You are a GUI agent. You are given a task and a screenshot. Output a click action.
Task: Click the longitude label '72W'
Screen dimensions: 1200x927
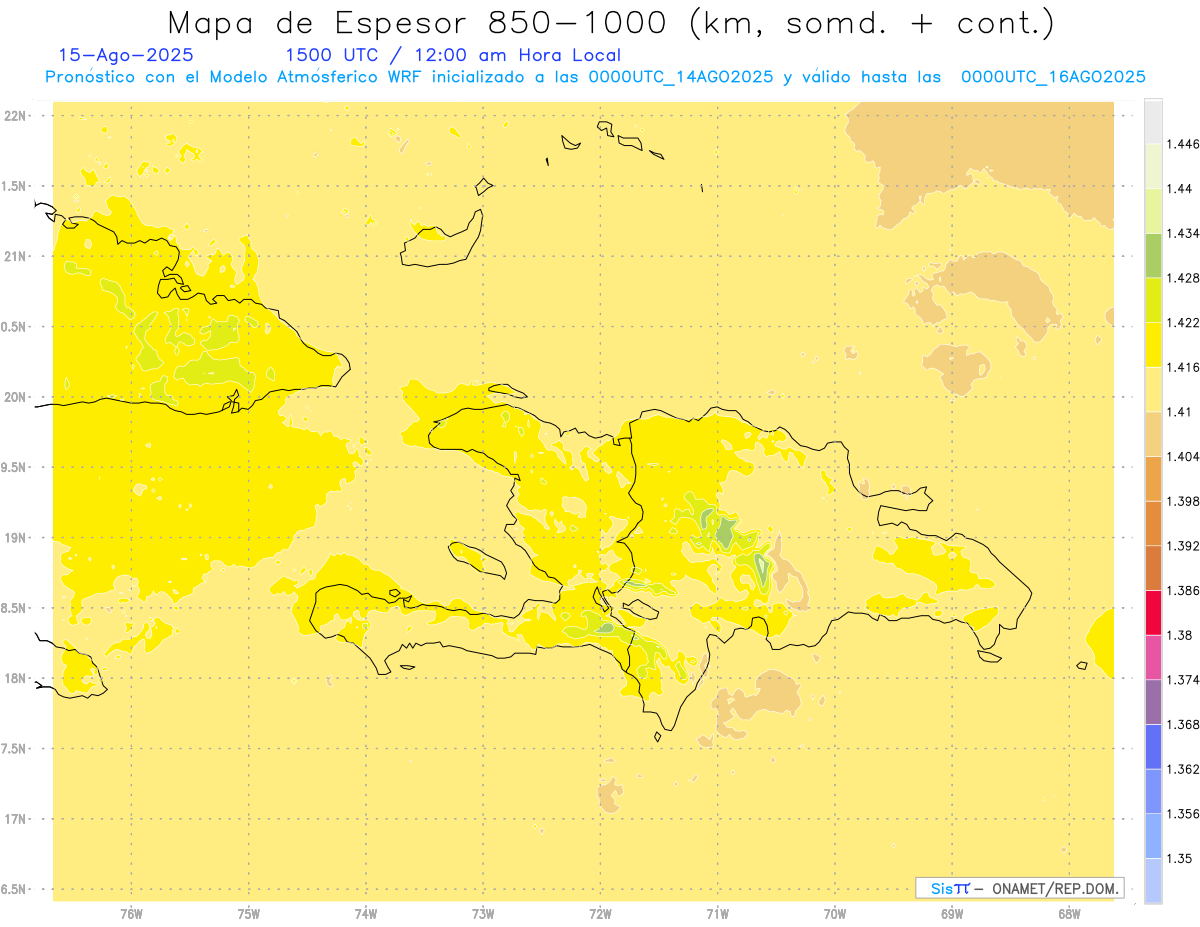click(601, 913)
